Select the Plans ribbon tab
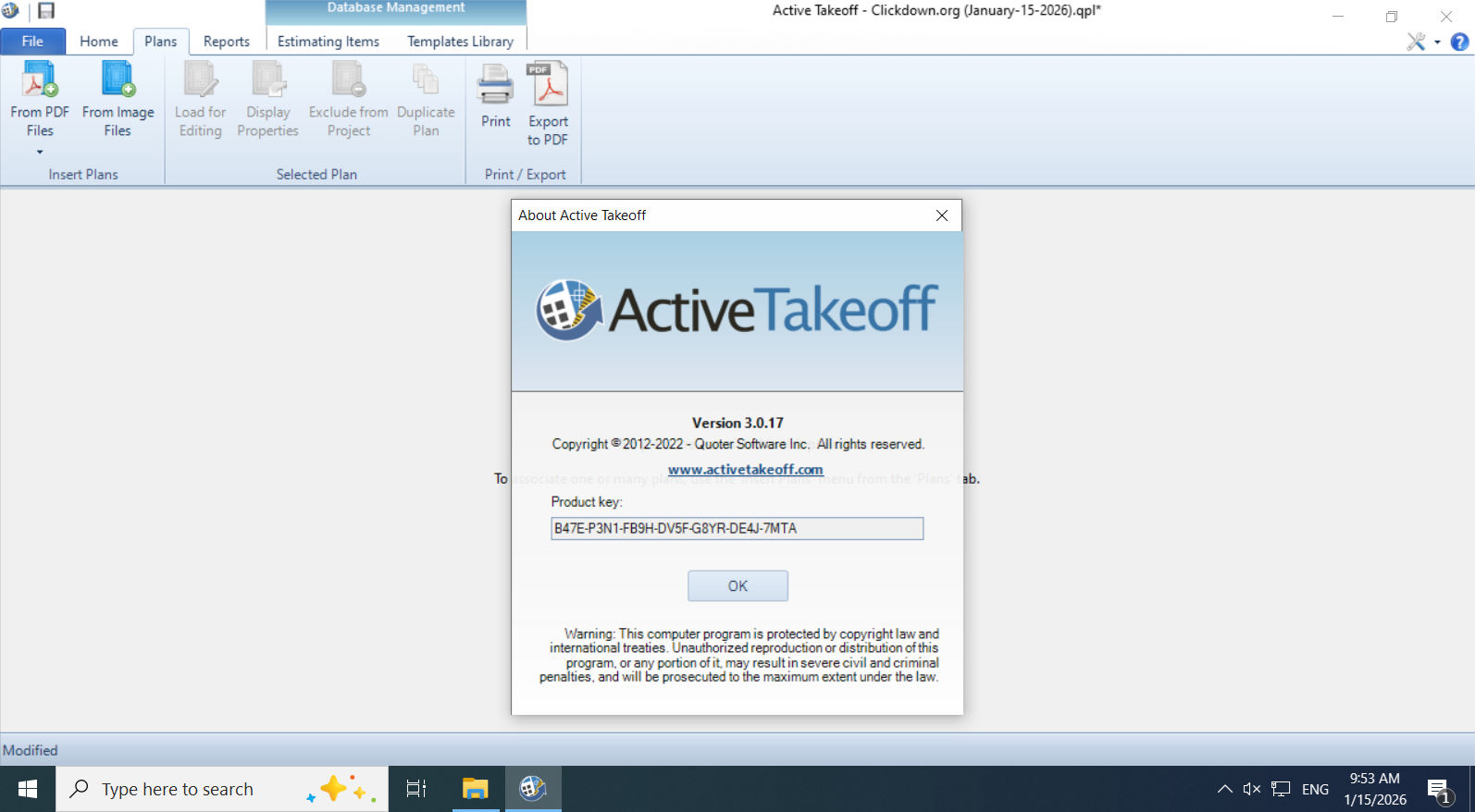1475x812 pixels. pos(160,42)
